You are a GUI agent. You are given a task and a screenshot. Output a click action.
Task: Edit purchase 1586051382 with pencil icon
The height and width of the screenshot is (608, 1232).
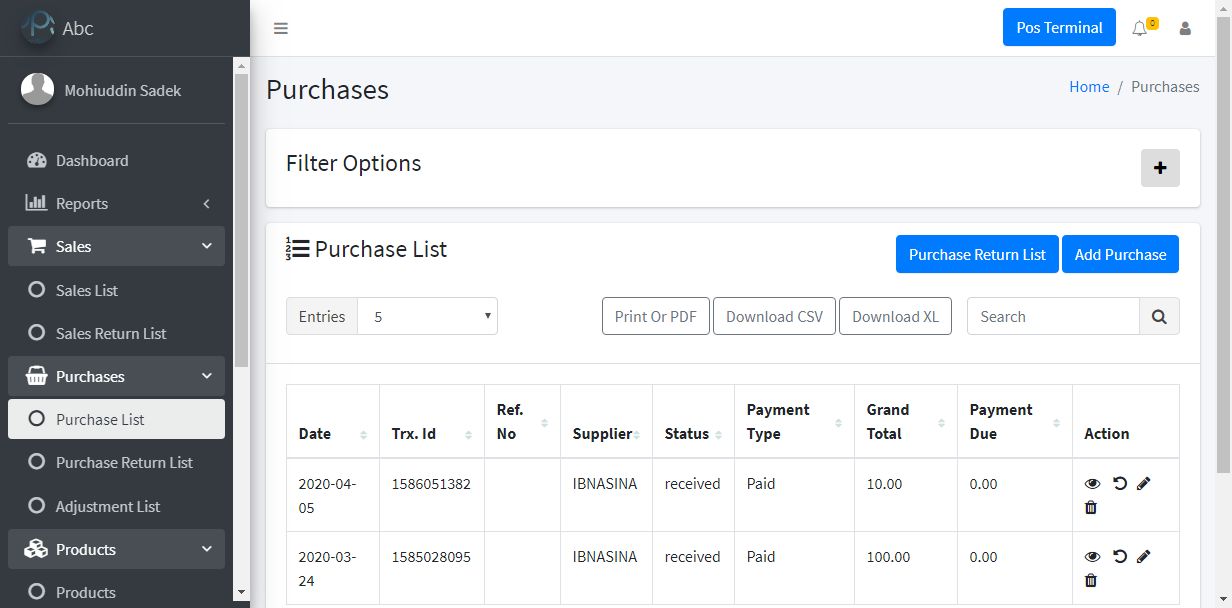(1144, 484)
